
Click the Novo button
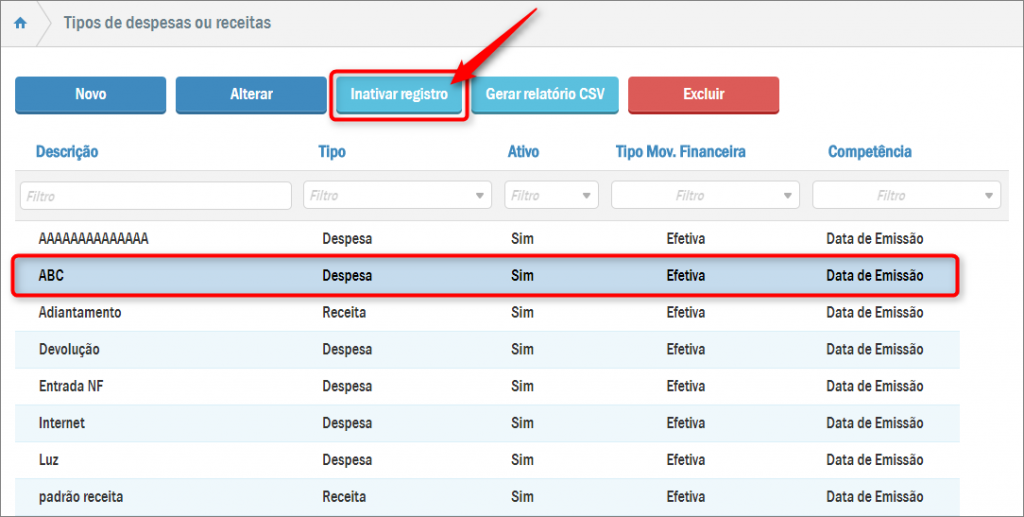coord(90,95)
